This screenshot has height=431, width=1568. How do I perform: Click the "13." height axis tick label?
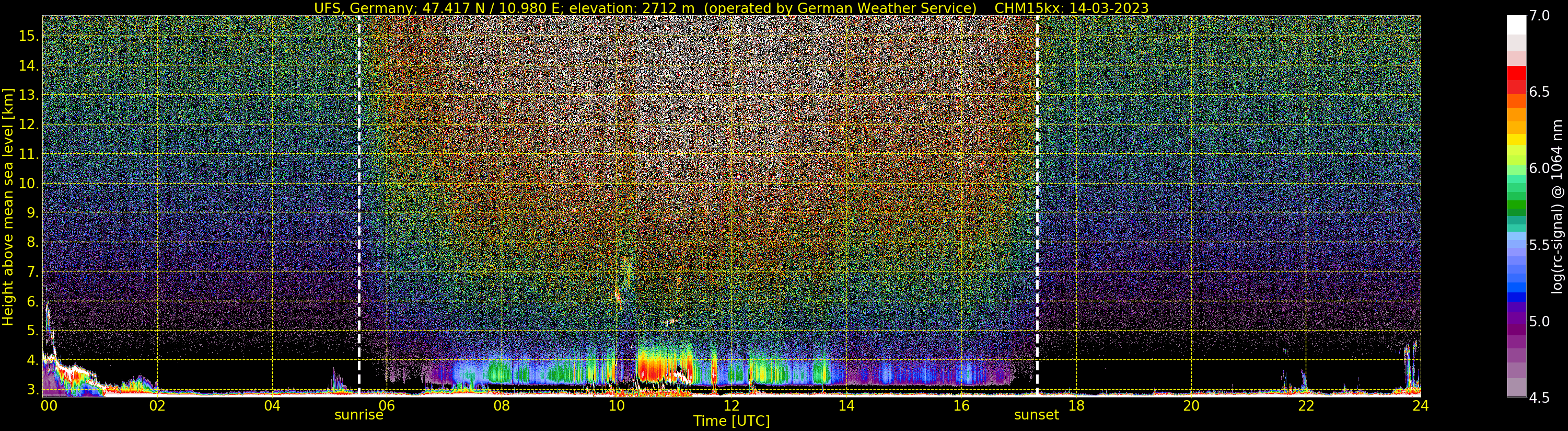[x=29, y=95]
